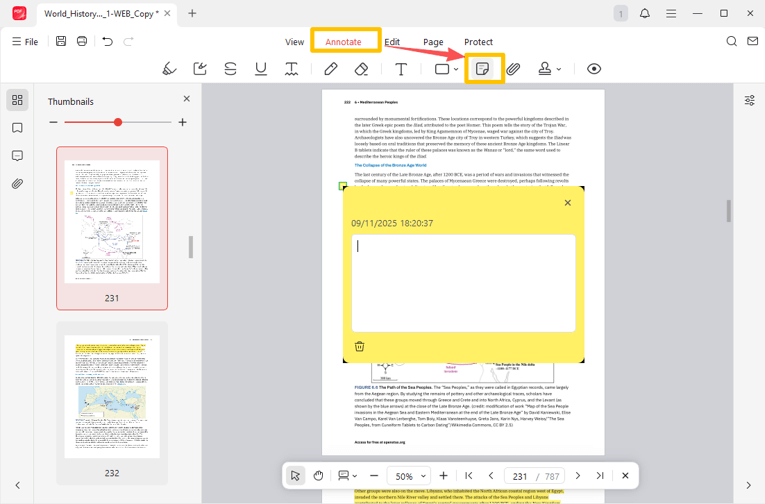Open the Bookmarks sidebar icon
The width and height of the screenshot is (765, 504).
click(17, 128)
